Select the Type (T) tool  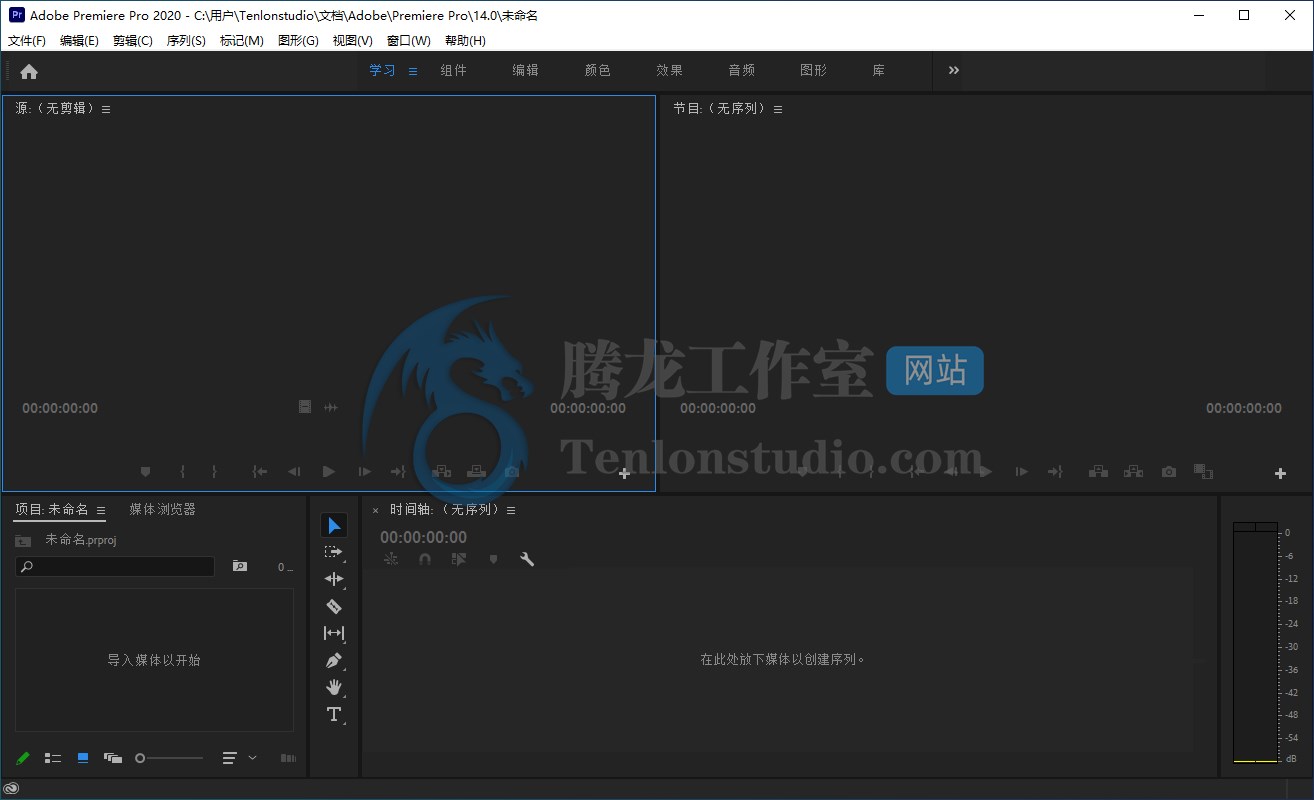pos(334,714)
